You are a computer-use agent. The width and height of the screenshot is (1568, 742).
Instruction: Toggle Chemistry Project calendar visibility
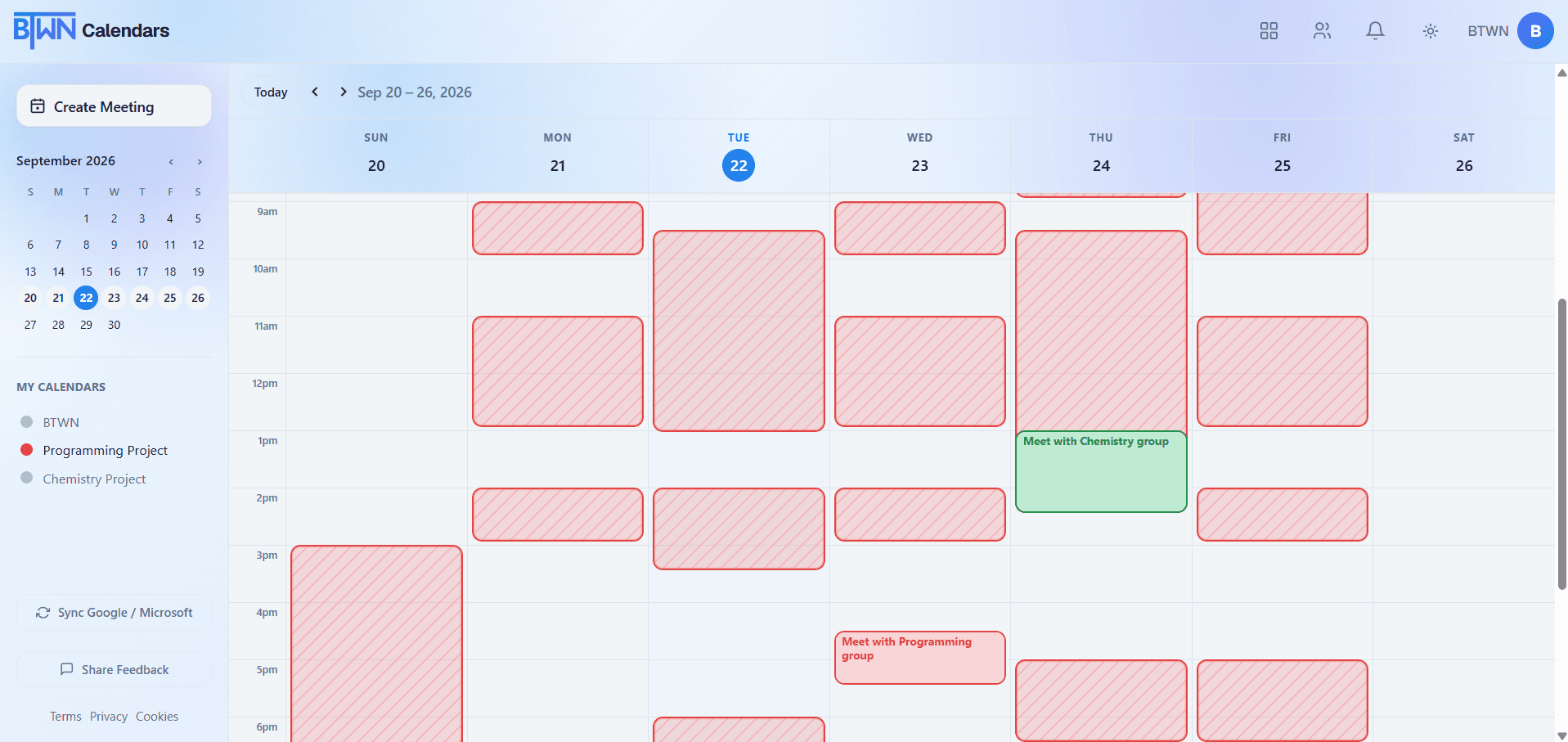[83, 479]
